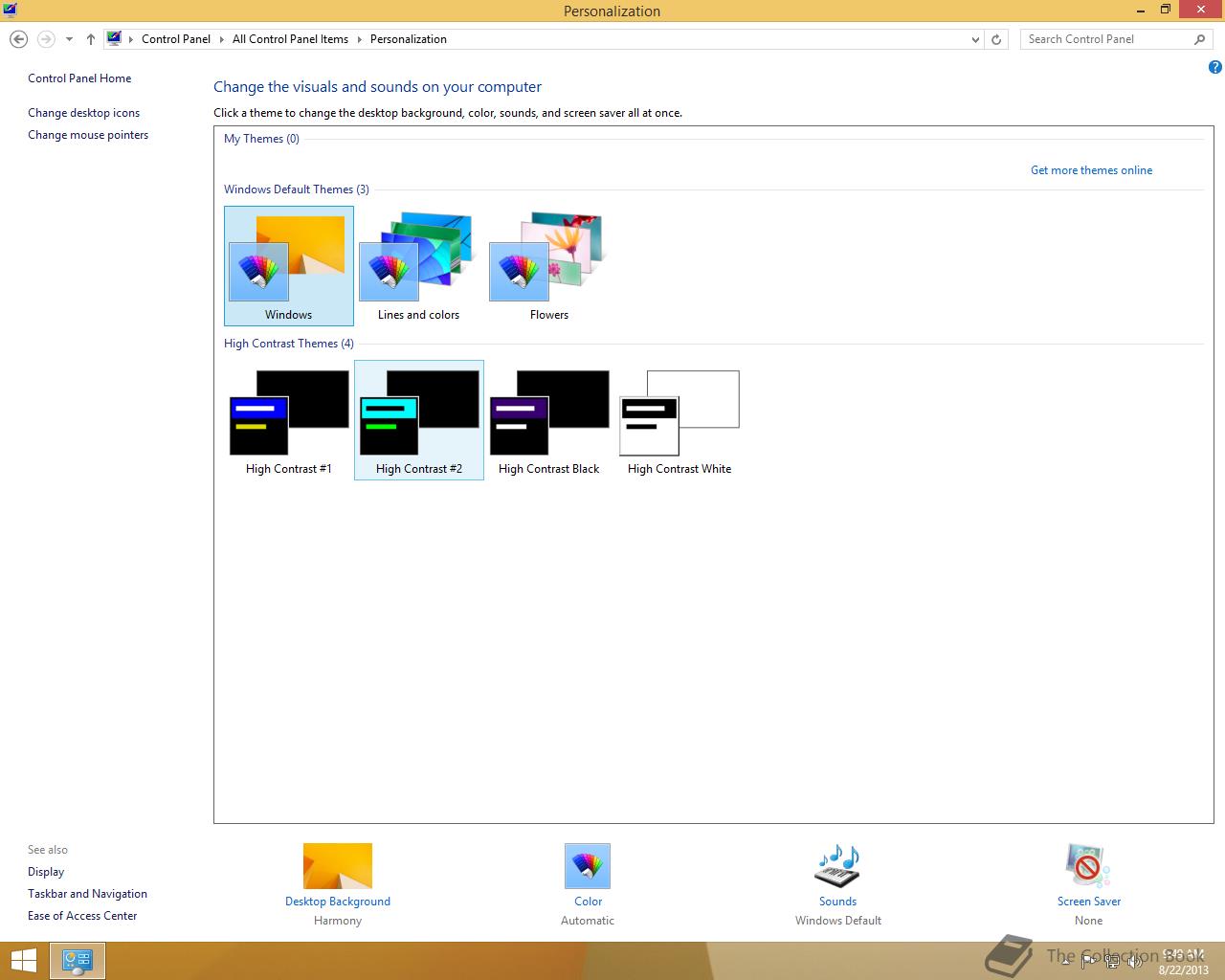
Task: Open the address bar history dropdown
Action: 975,39
